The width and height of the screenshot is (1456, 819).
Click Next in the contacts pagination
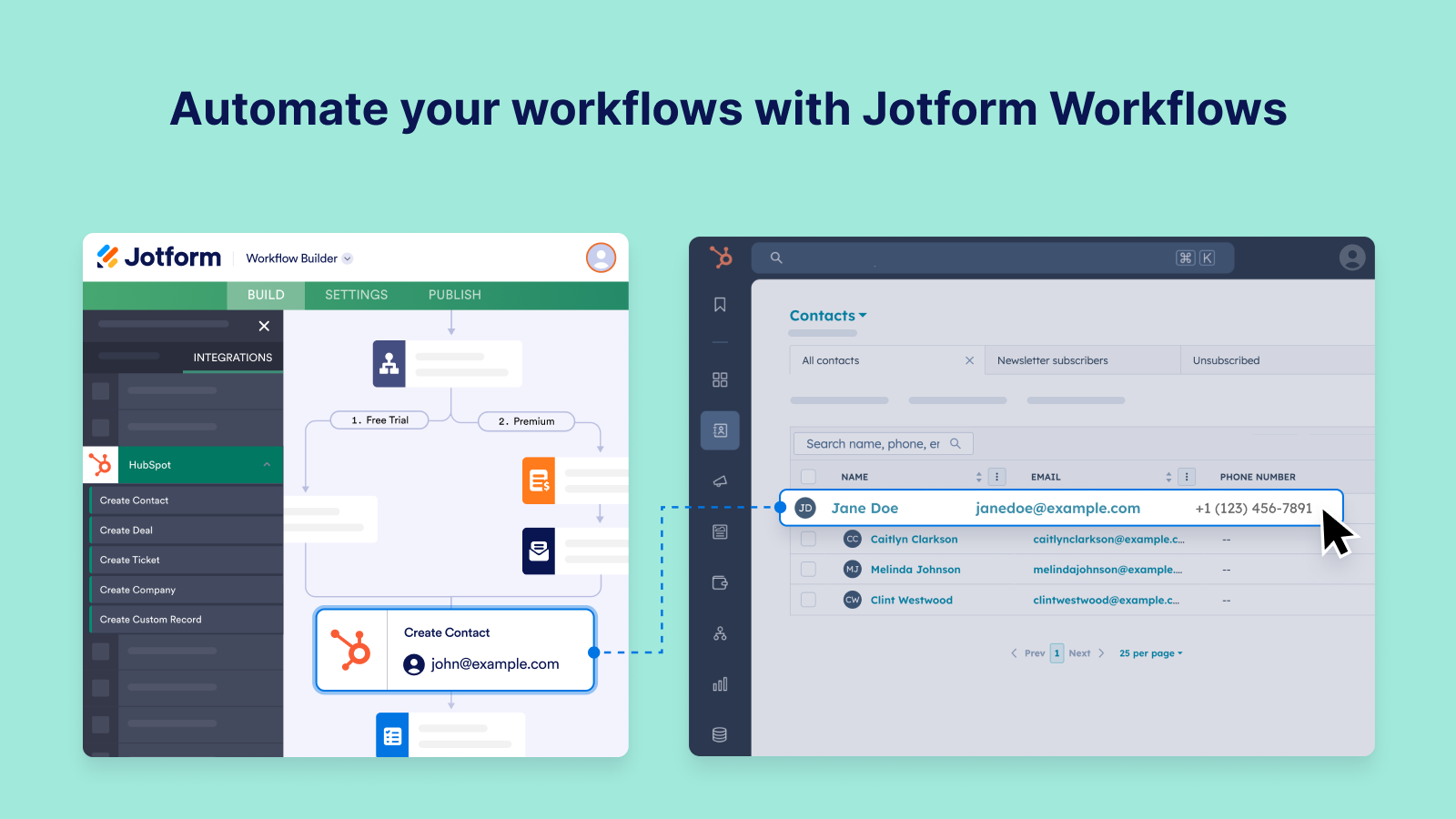pos(1079,652)
